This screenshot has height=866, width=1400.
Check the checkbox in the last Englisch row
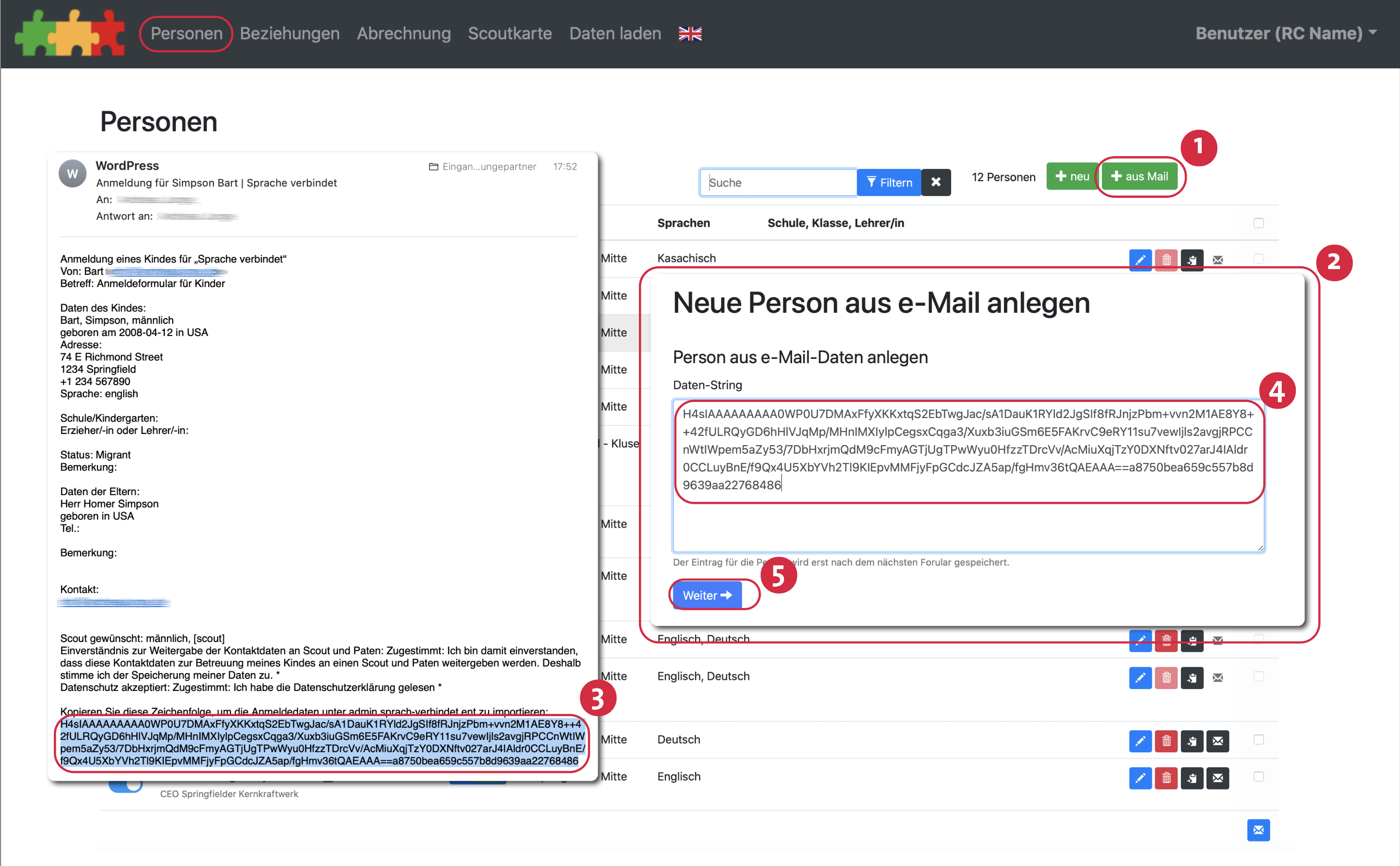pyautogui.click(x=1258, y=777)
